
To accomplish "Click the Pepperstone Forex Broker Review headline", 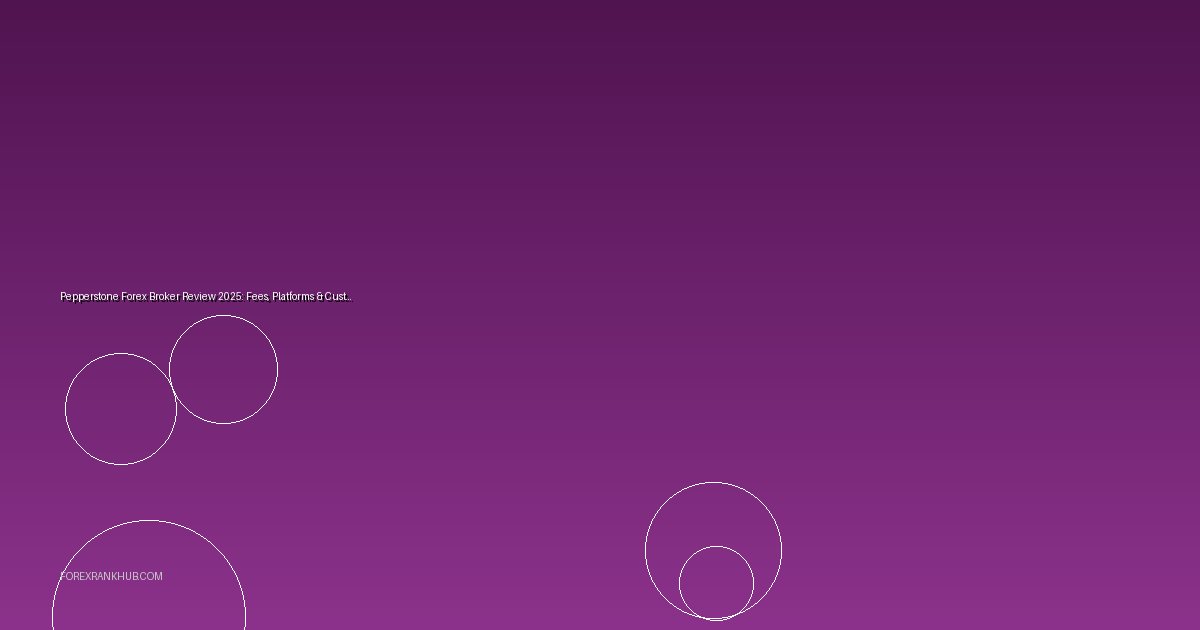I will [205, 296].
